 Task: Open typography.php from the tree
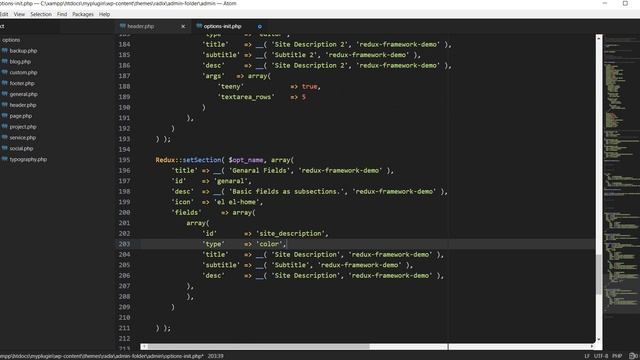tap(28, 159)
